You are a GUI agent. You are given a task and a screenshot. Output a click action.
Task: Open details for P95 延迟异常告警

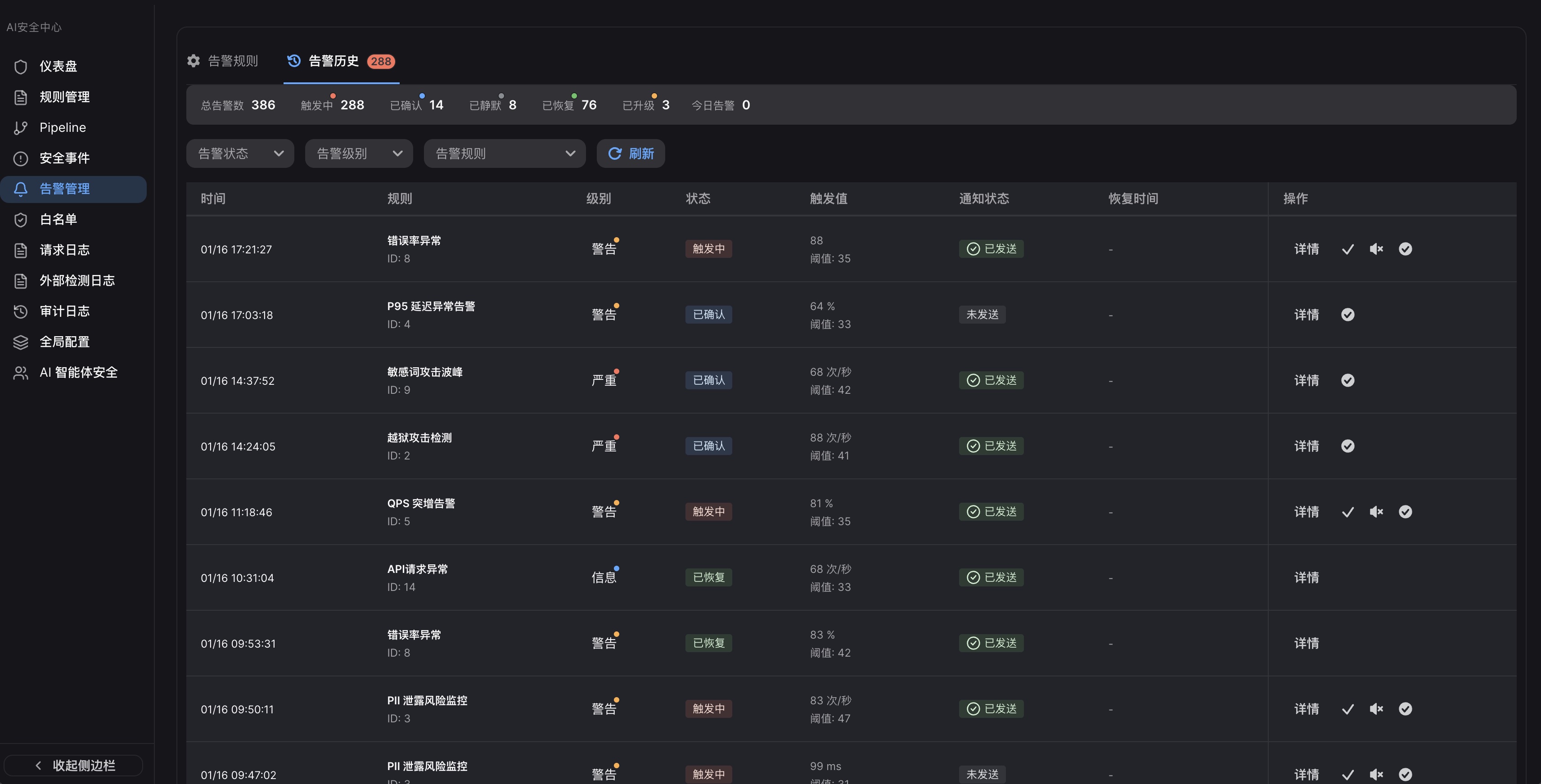click(1307, 315)
